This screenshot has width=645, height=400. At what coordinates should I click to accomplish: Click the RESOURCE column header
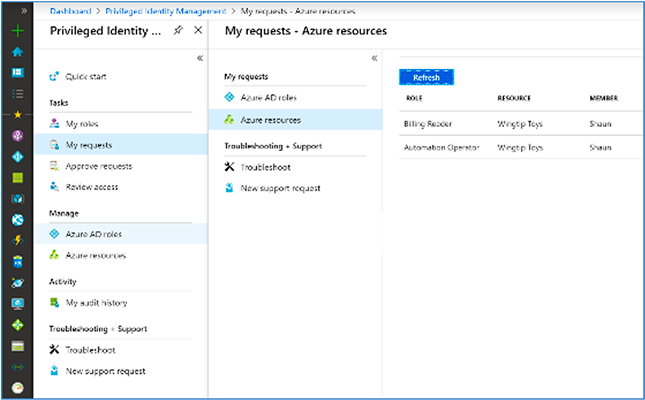(x=514, y=98)
